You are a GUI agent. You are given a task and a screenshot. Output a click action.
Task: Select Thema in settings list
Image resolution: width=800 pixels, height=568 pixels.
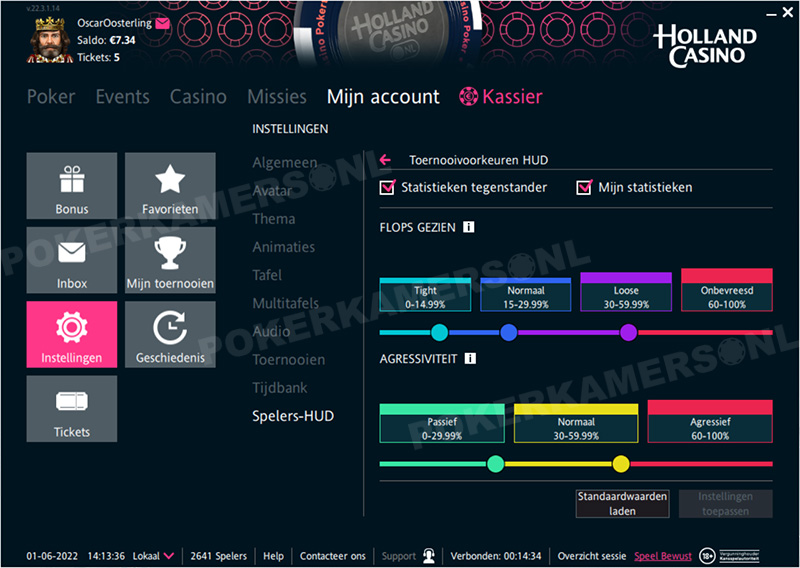tap(273, 219)
